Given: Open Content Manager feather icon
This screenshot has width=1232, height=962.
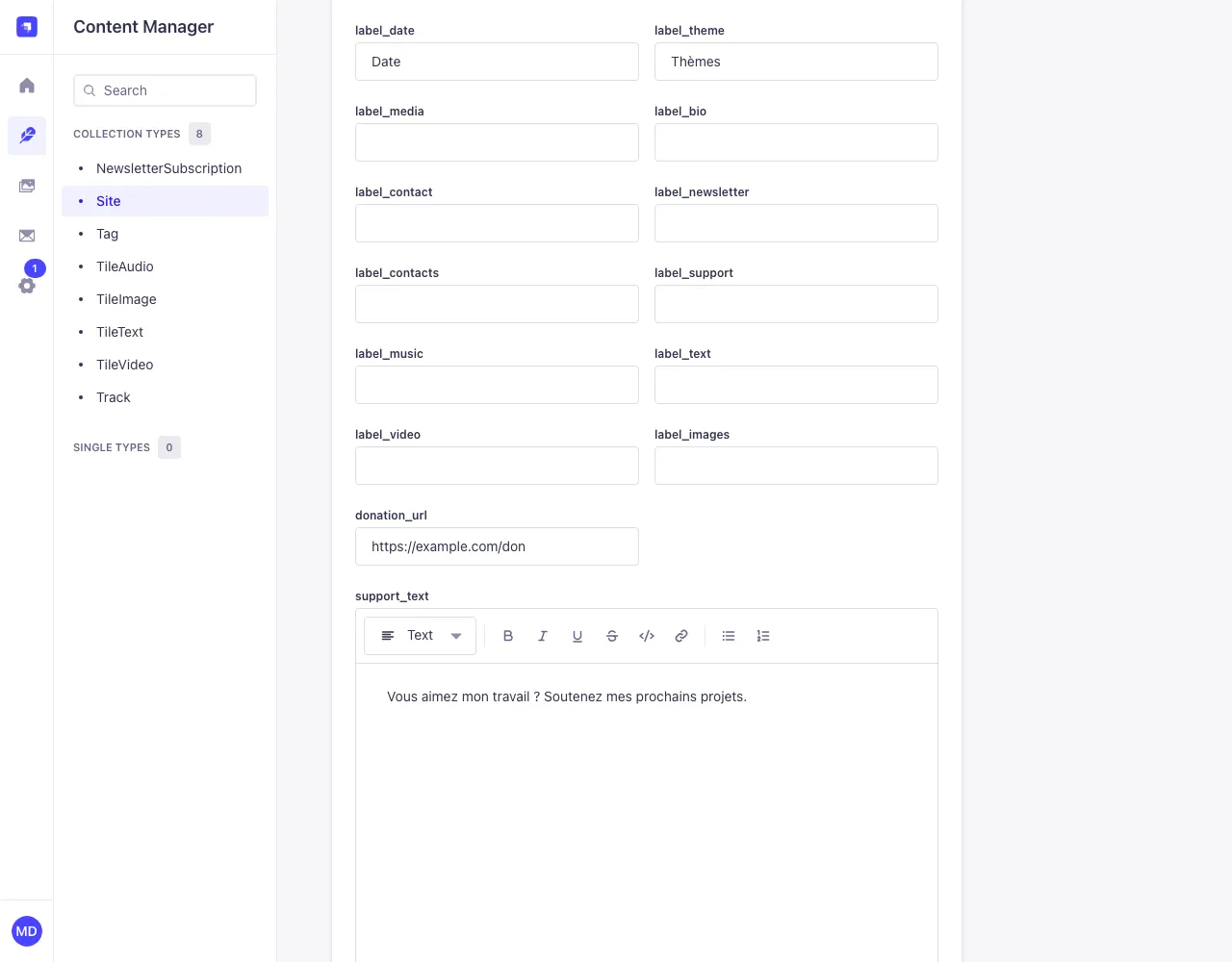Looking at the screenshot, I should (x=27, y=136).
